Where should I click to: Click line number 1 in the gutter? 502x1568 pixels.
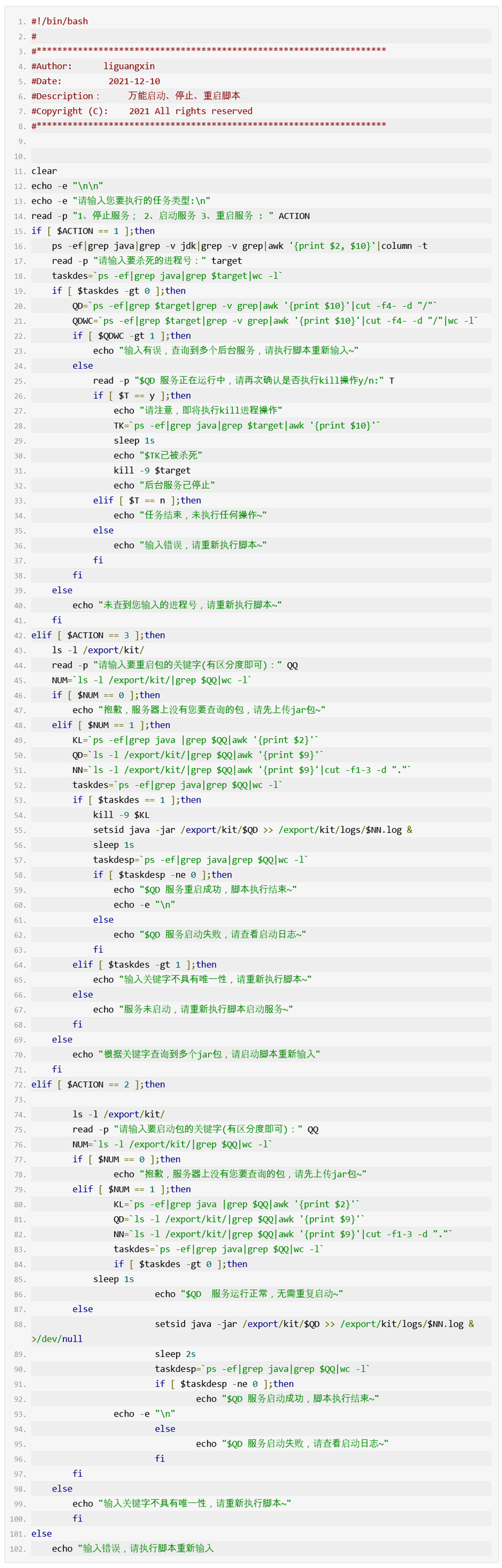tap(22, 22)
